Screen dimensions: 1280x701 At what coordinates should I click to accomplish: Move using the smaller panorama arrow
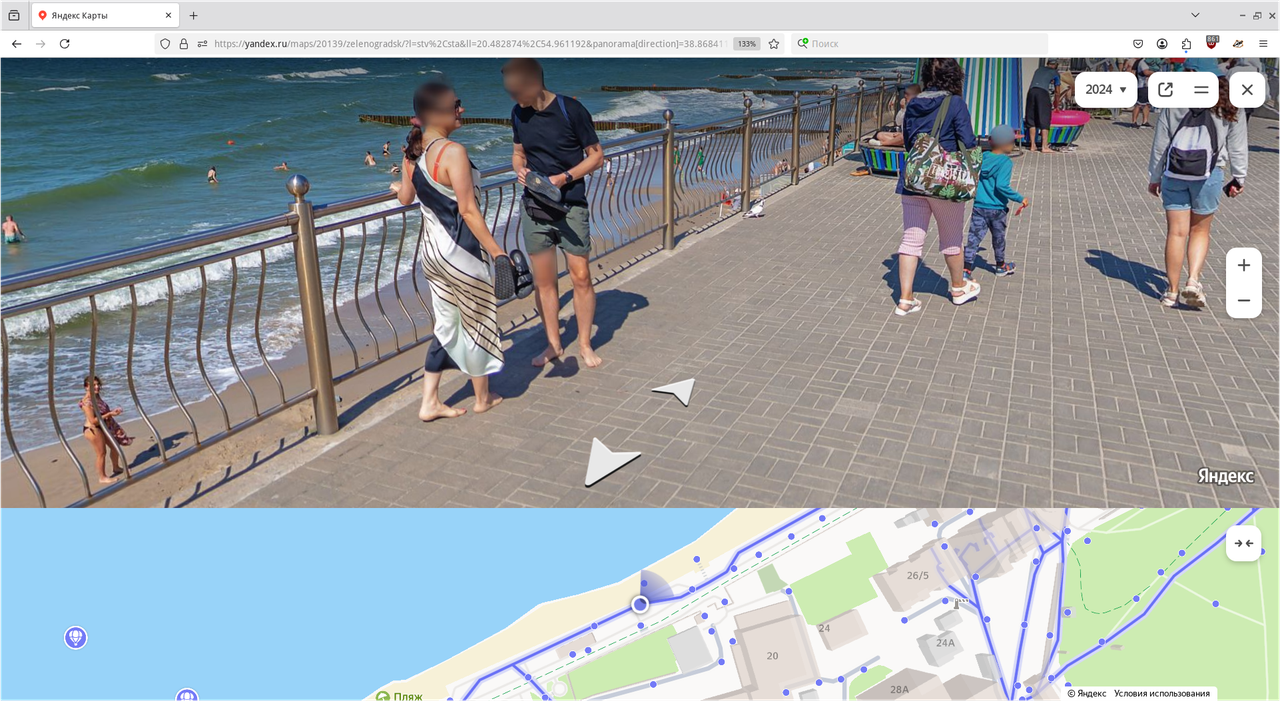pos(675,392)
